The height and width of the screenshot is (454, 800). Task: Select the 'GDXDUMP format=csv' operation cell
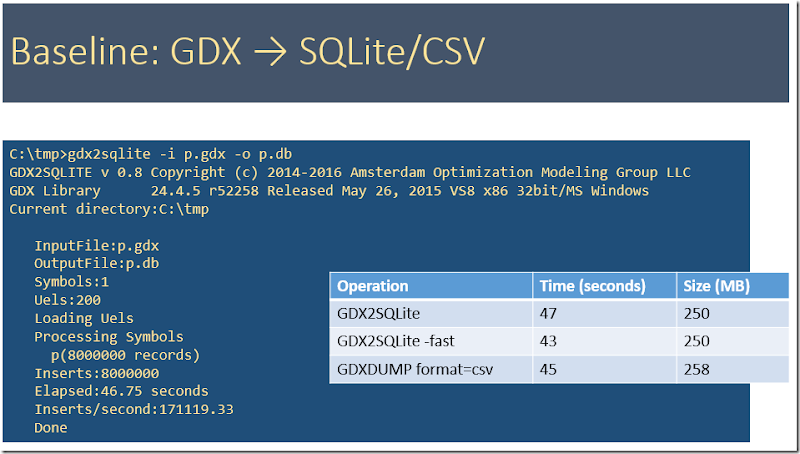(431, 369)
